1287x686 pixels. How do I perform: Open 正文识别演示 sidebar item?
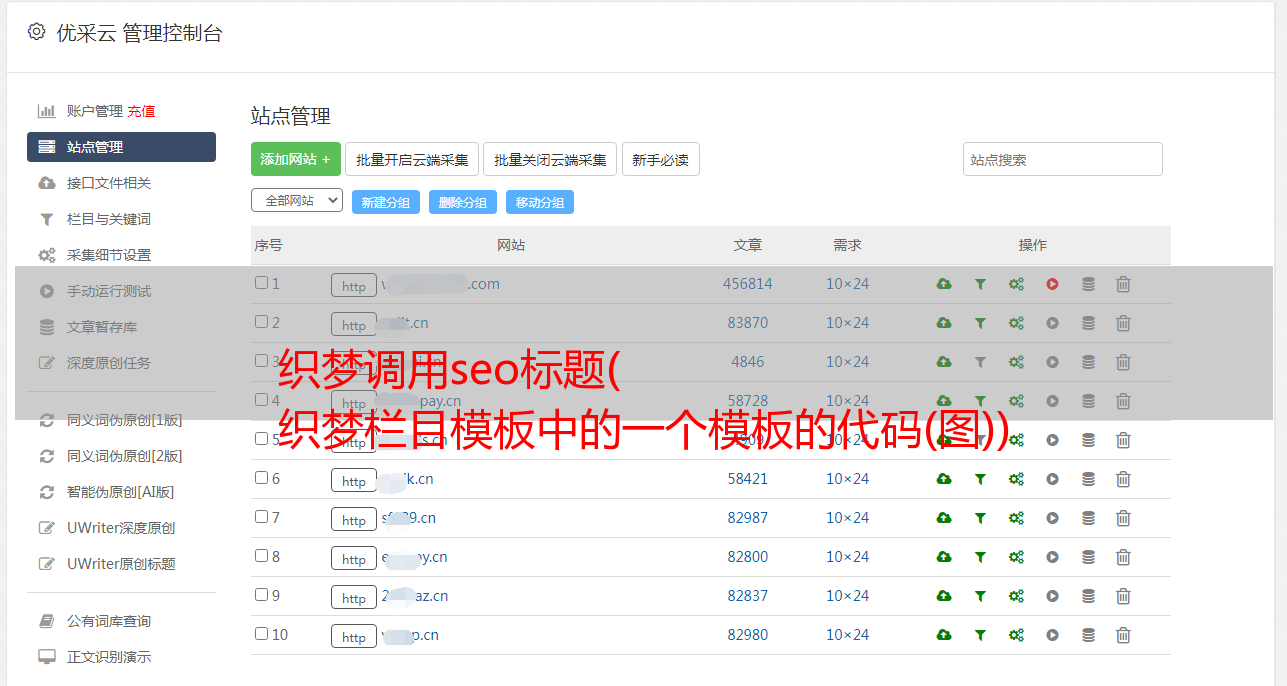point(109,657)
